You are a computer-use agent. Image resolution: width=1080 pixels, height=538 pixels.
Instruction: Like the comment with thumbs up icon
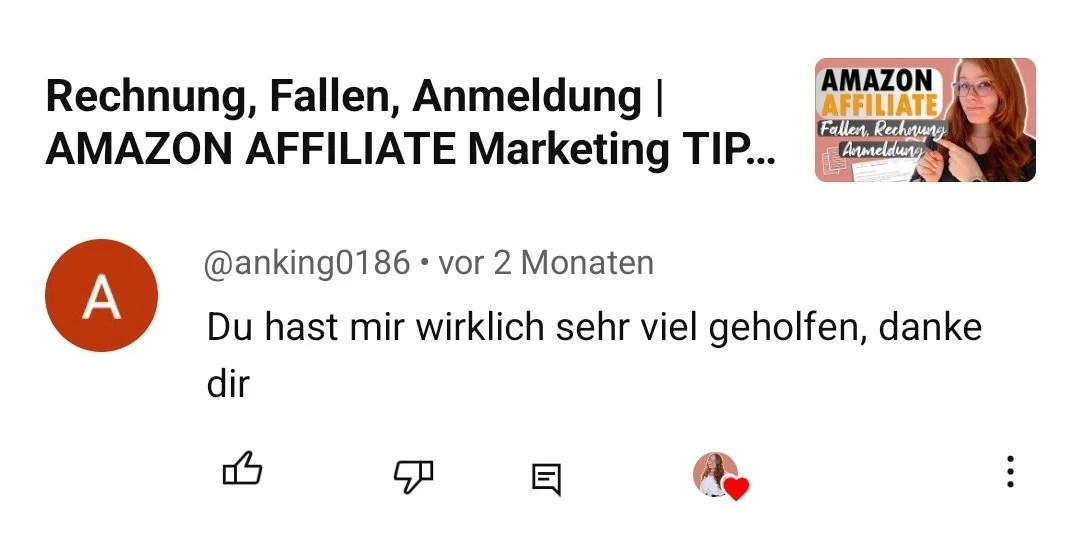[242, 470]
